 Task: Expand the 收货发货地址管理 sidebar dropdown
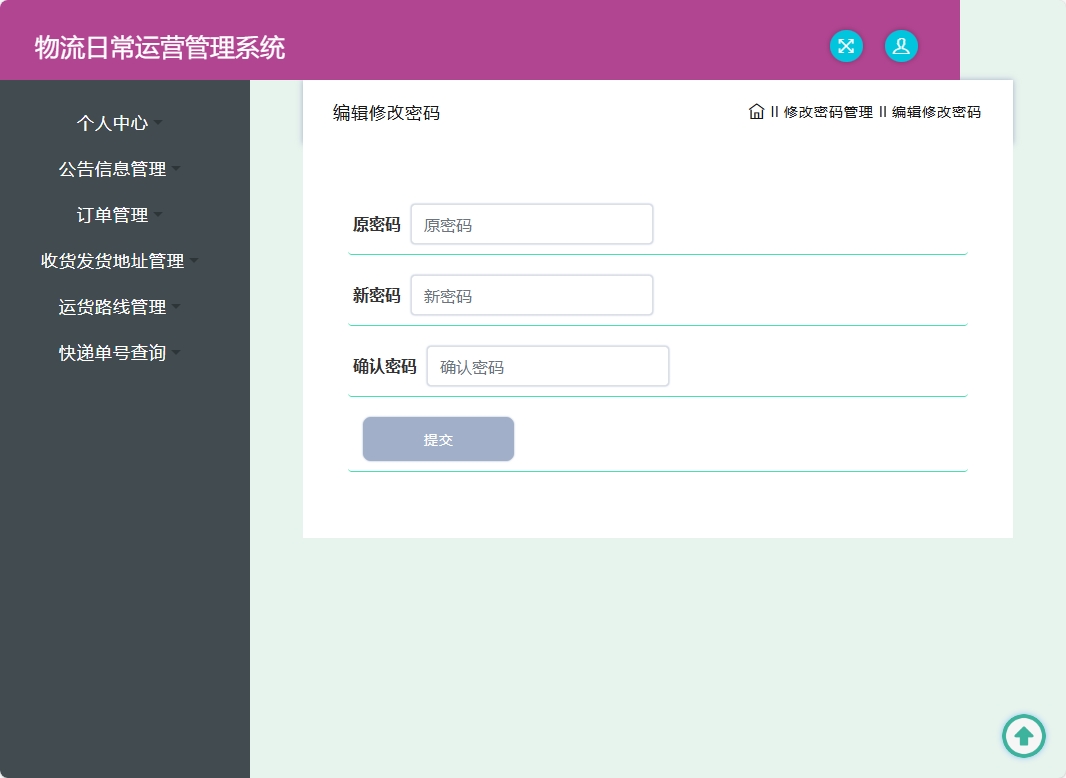[x=193, y=260]
